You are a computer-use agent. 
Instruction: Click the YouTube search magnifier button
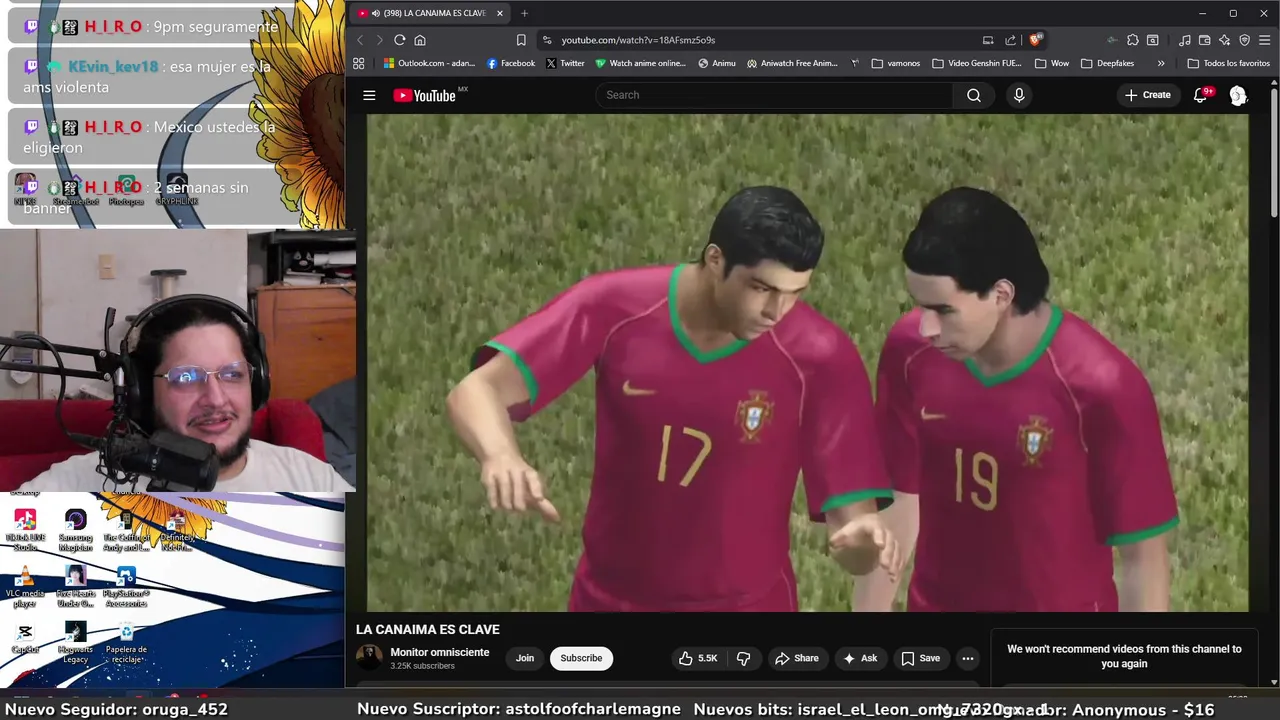click(x=973, y=95)
